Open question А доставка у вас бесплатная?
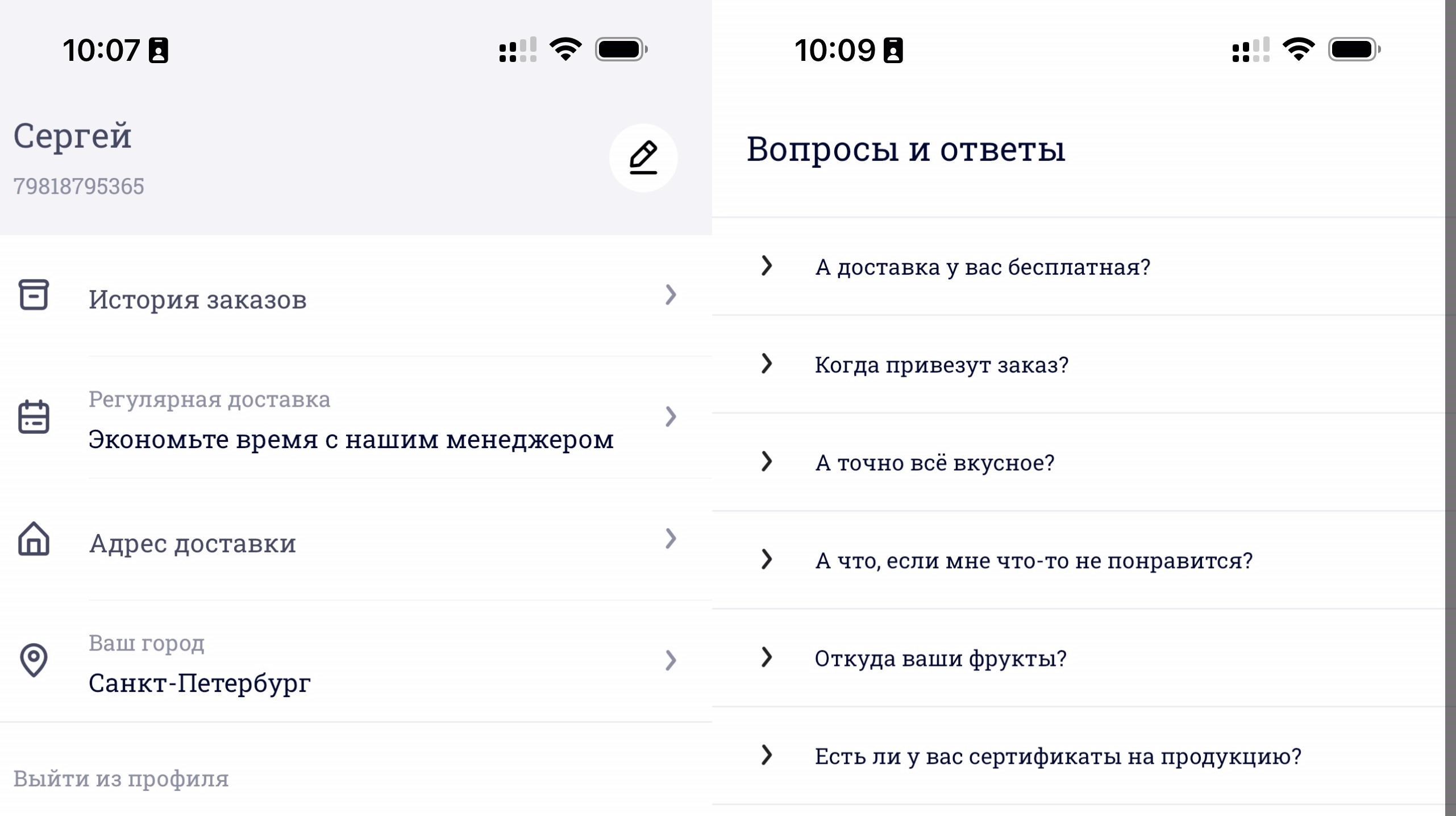This screenshot has height=816, width=1456. pos(1078,266)
